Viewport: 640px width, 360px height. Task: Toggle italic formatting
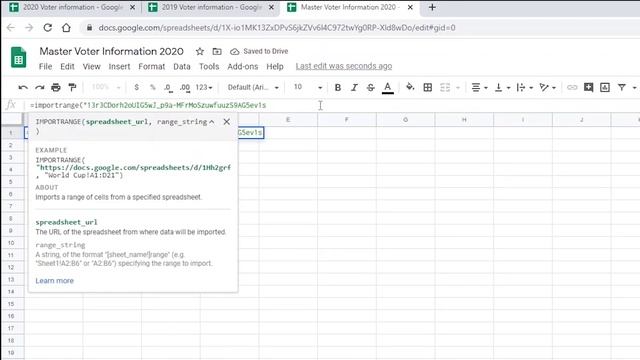pyautogui.click(x=354, y=87)
